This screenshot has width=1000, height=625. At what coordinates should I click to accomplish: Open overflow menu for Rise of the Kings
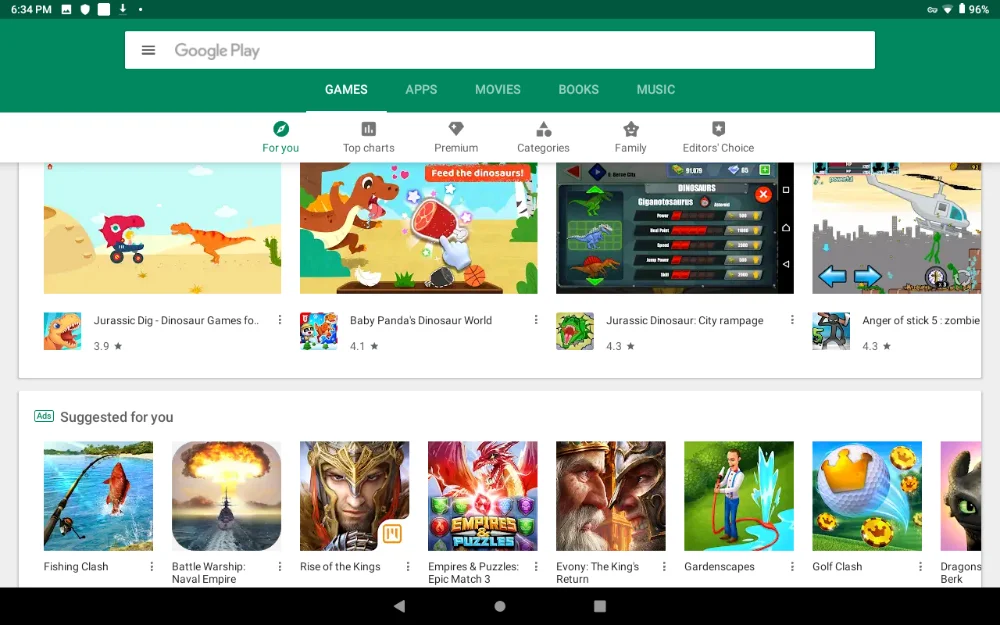click(408, 566)
